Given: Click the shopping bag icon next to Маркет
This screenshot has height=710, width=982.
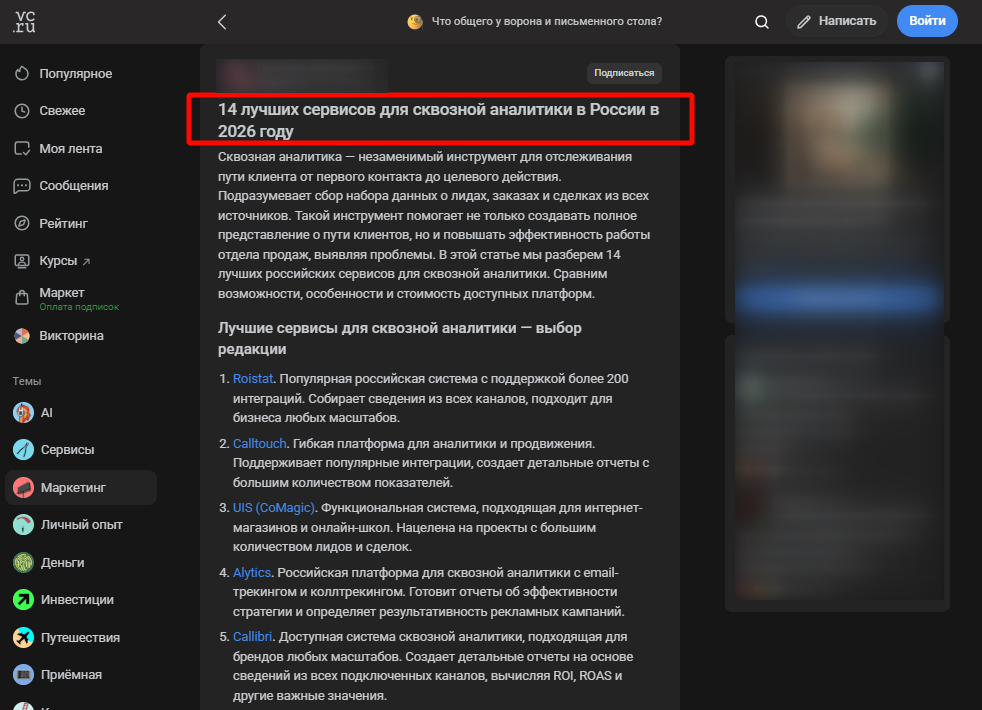Looking at the screenshot, I should tap(22, 298).
